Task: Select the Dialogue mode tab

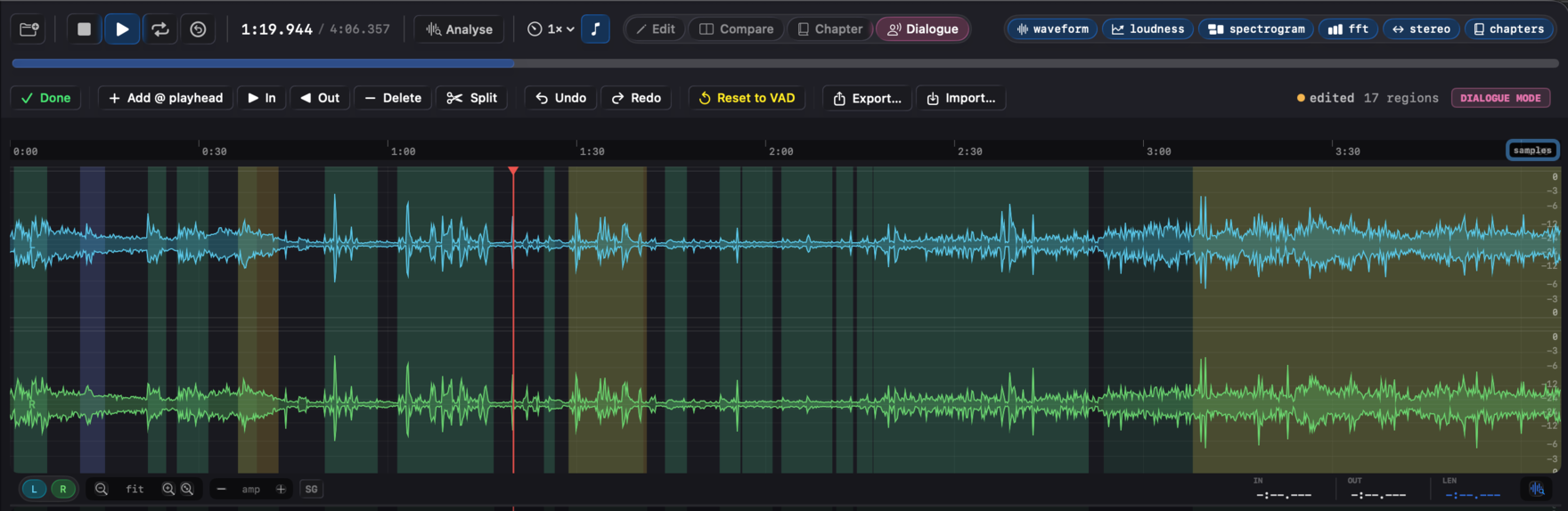Action: pos(923,29)
